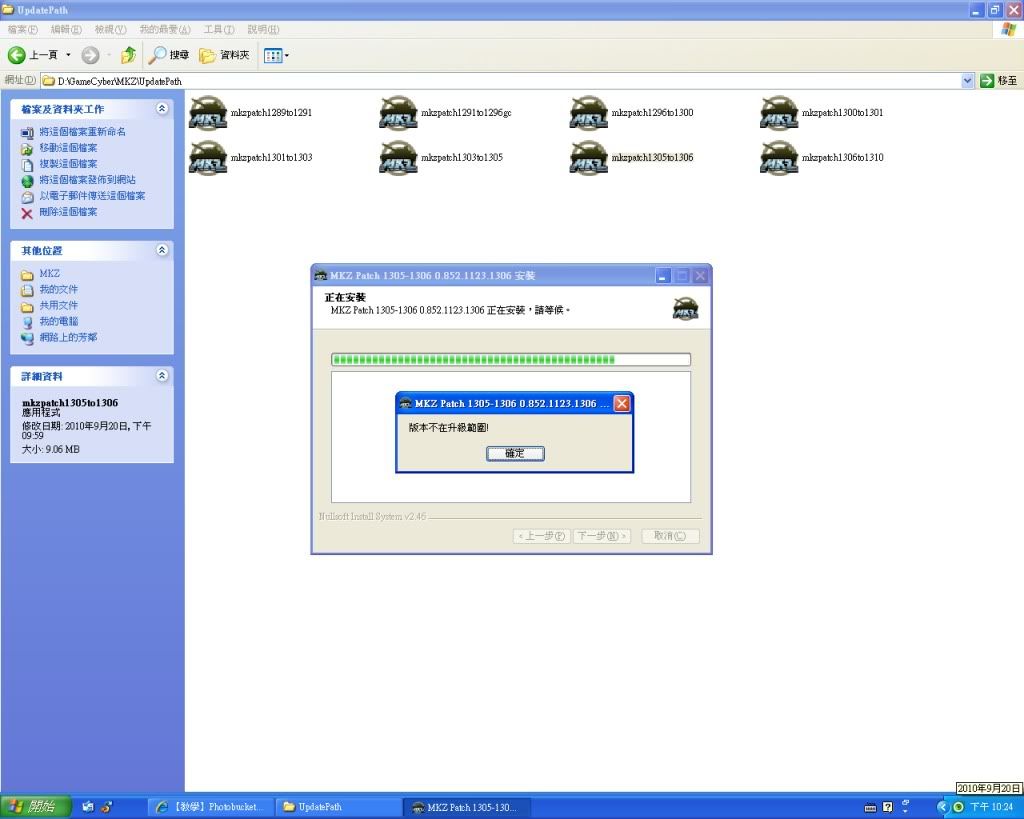This screenshot has height=819, width=1024.
Task: Open the 檔案(F) menu
Action: point(23,29)
